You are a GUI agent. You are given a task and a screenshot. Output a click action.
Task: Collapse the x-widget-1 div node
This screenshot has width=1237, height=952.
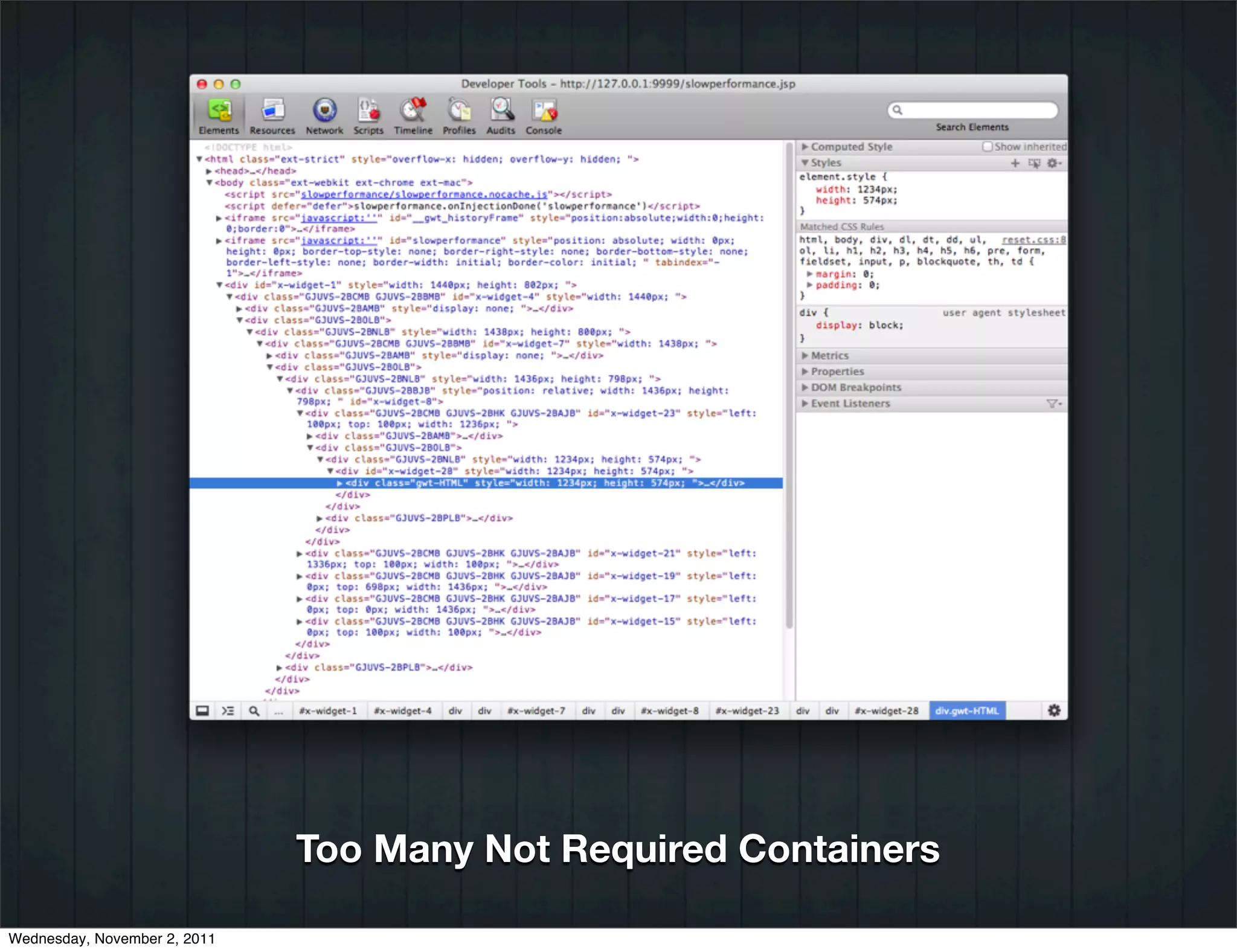point(219,285)
